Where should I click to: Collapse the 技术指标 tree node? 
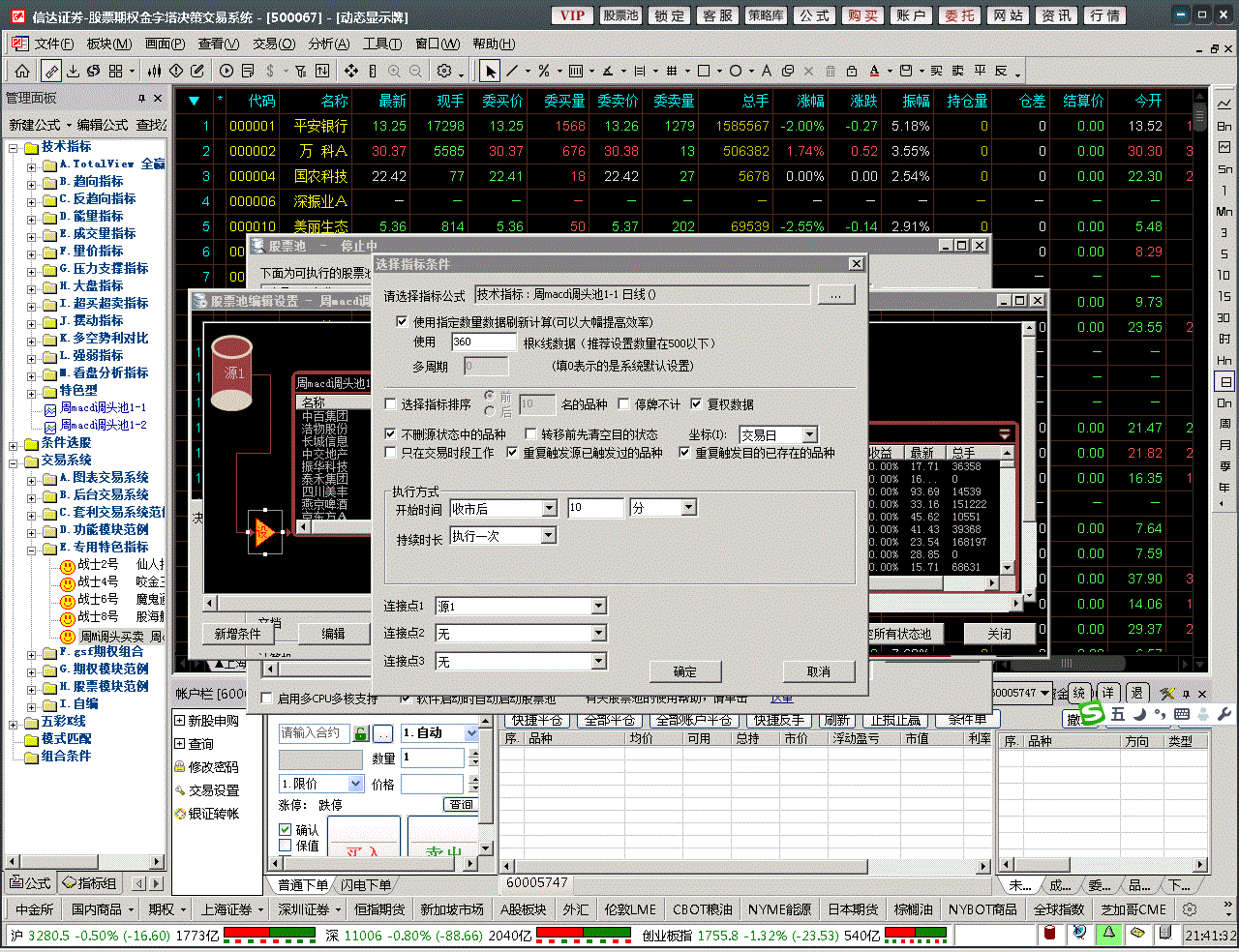(14, 148)
